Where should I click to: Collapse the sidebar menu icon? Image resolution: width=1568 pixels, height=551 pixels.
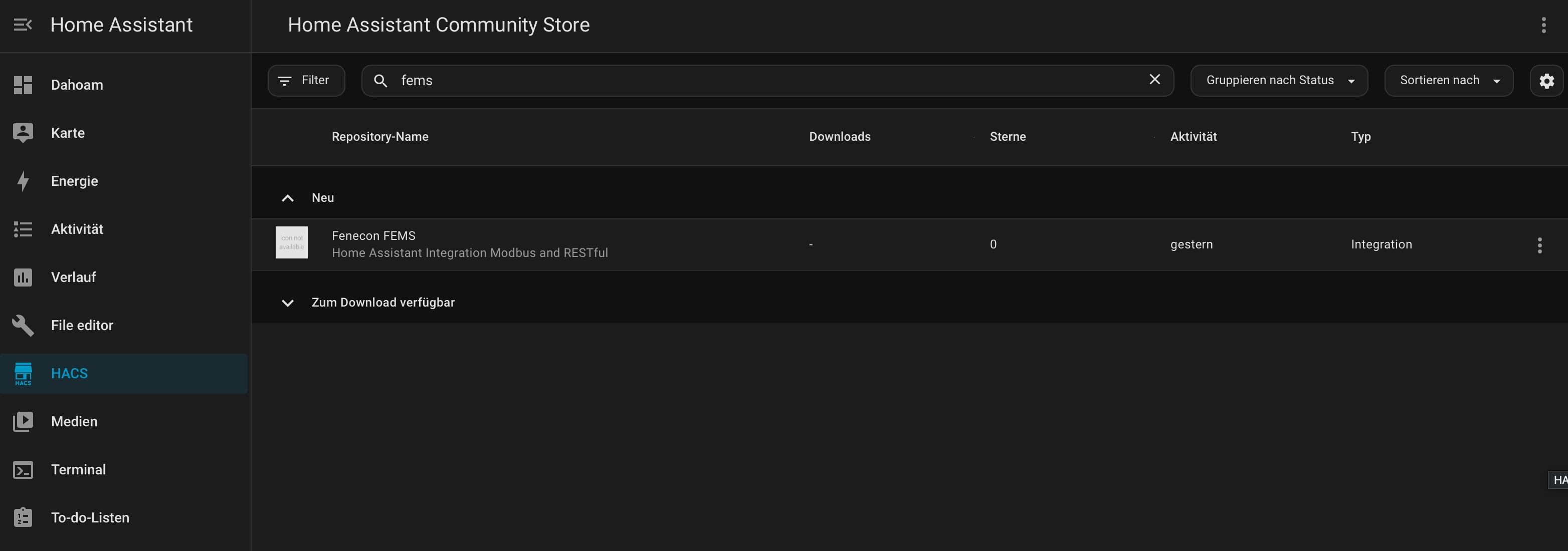23,25
